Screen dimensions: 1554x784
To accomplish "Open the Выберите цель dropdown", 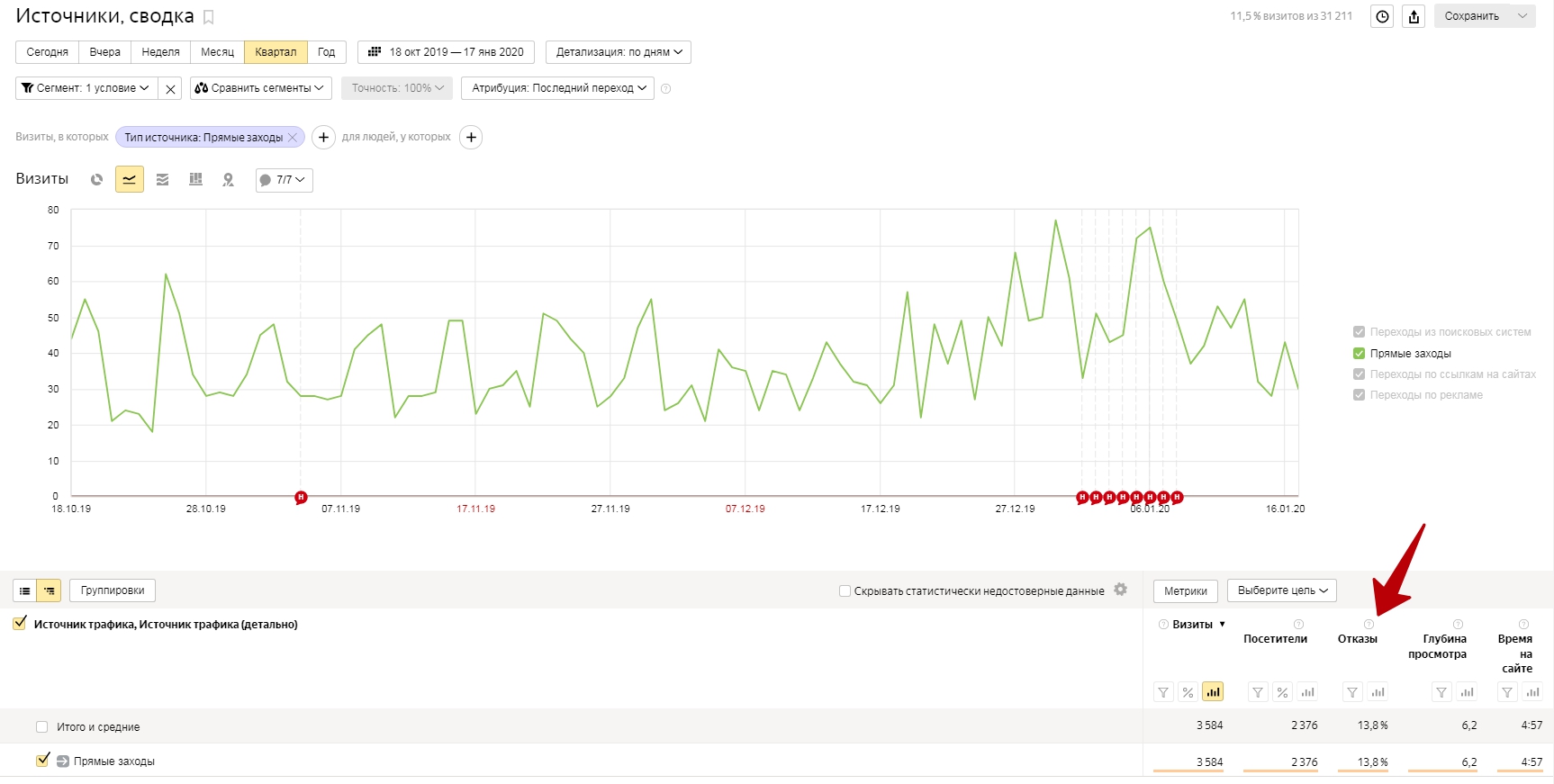I will (x=1281, y=590).
